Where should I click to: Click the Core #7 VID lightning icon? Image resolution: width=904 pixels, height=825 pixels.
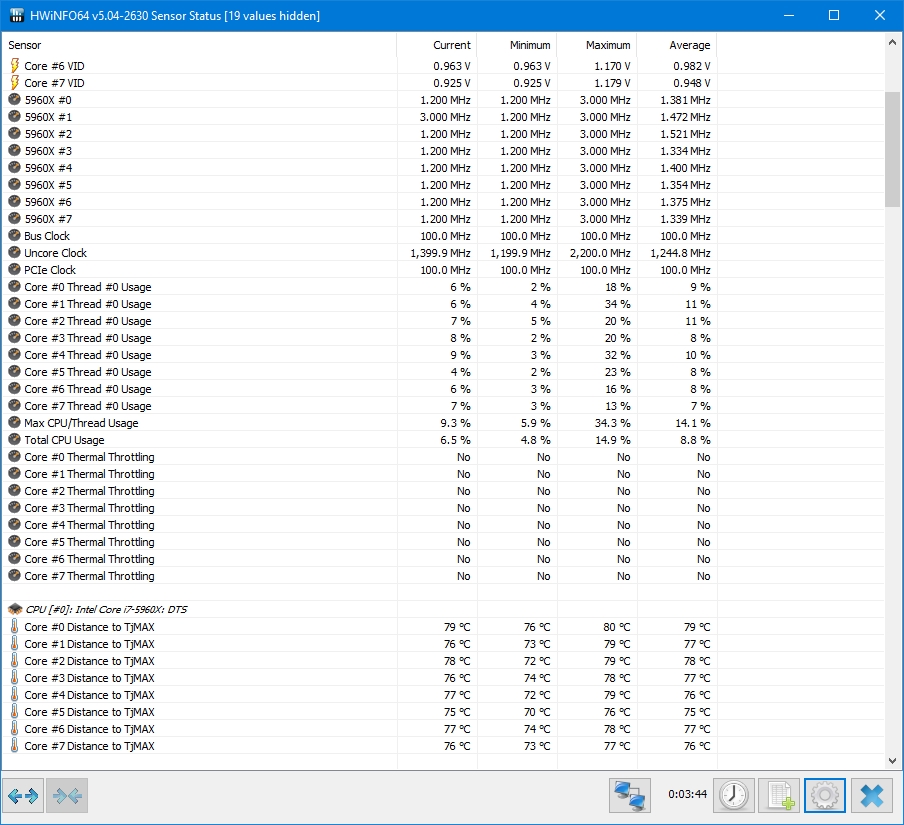pyautogui.click(x=15, y=83)
